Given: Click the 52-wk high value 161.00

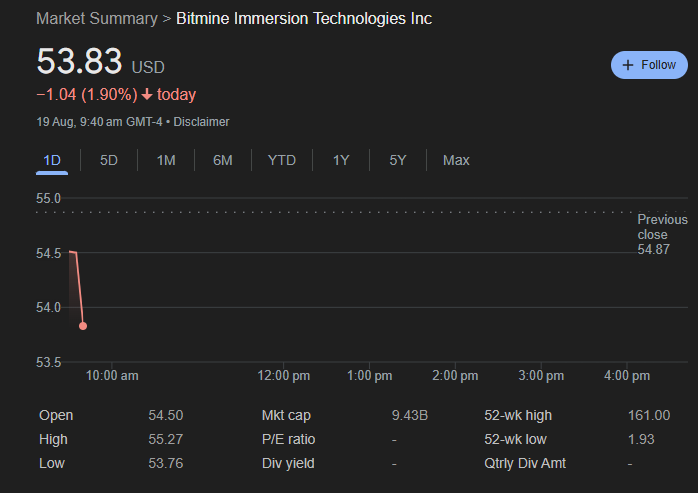Looking at the screenshot, I should point(649,415).
